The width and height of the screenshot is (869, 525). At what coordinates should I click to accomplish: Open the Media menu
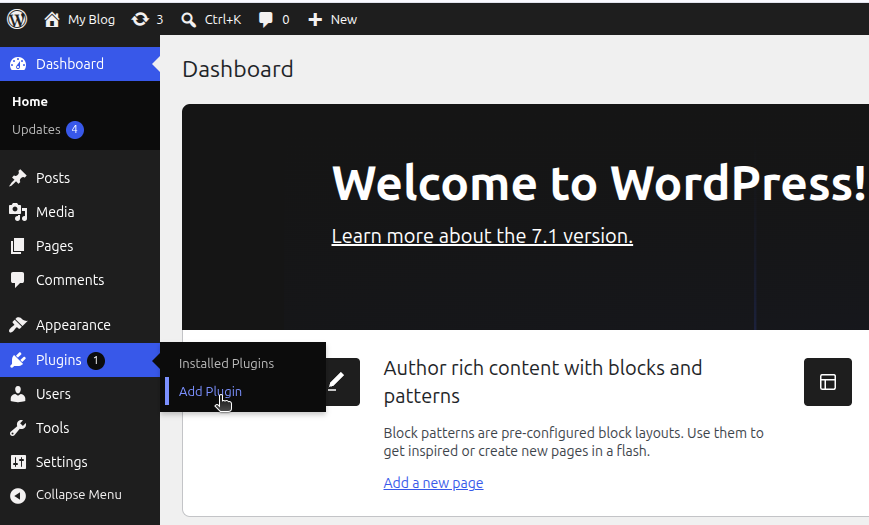coord(55,212)
